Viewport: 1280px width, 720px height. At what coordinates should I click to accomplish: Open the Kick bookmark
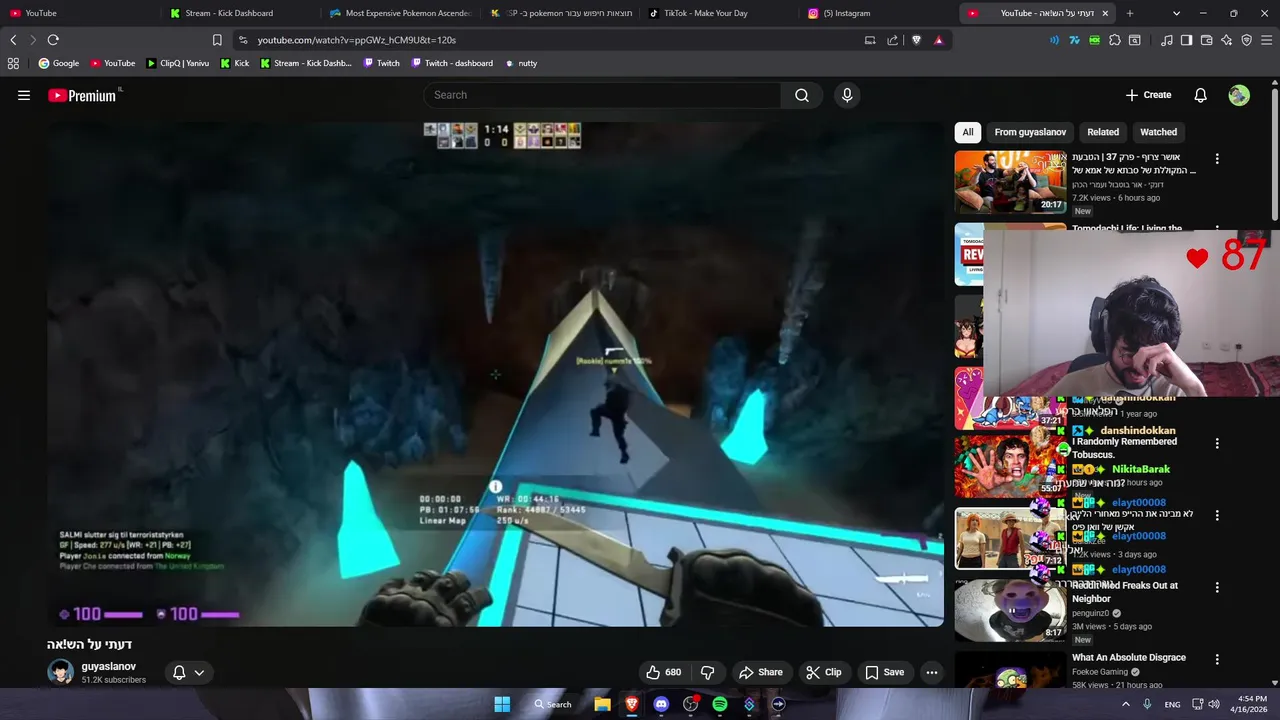click(x=235, y=63)
